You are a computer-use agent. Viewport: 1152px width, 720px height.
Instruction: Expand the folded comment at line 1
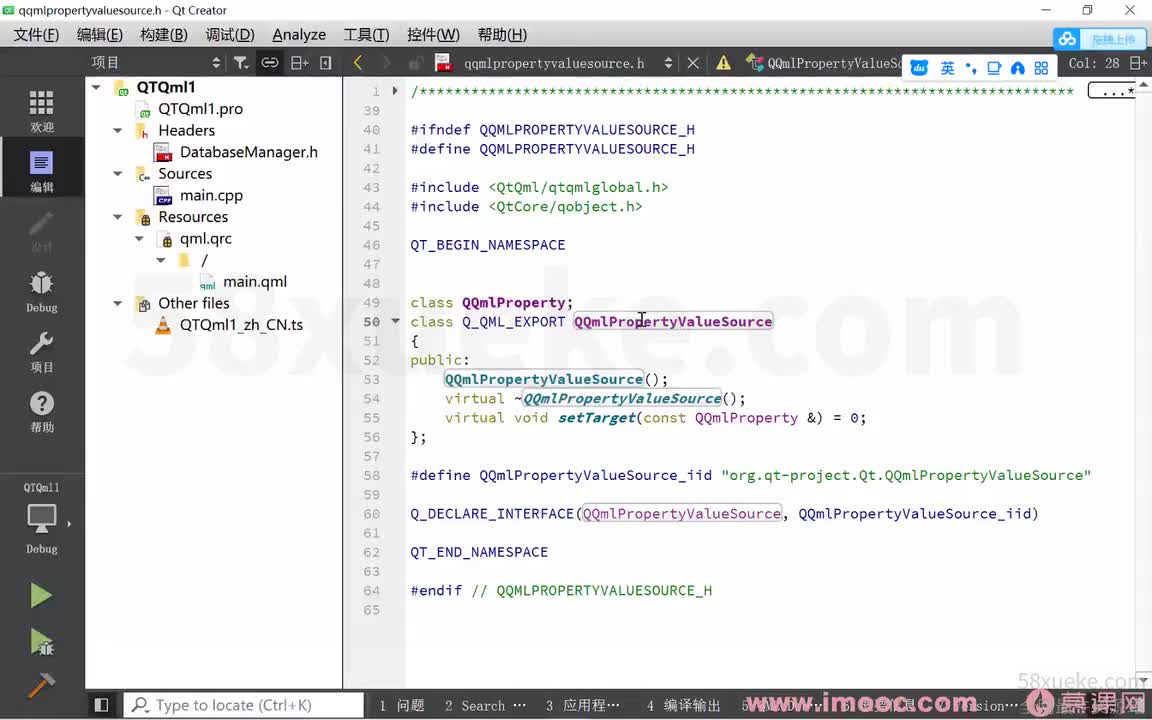point(395,91)
